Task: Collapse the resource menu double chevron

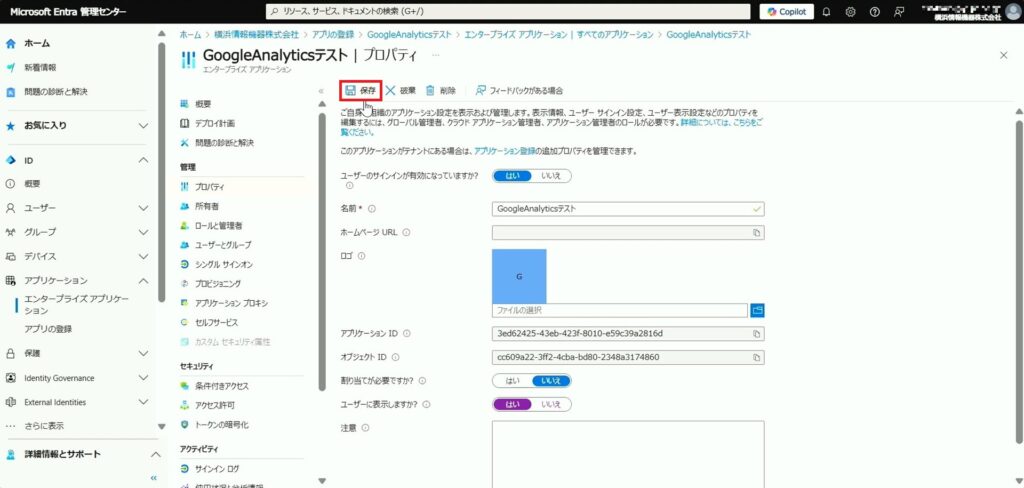Action: (x=321, y=91)
